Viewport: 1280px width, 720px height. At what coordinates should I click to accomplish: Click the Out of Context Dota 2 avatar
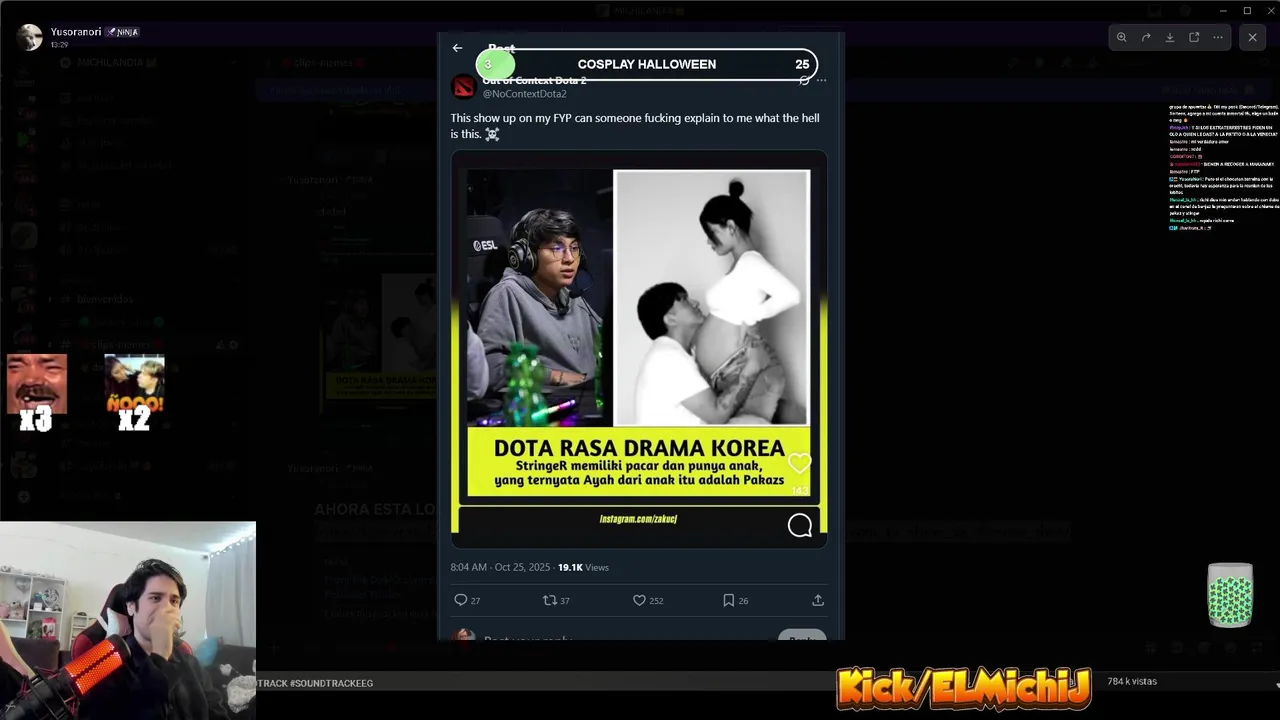tap(463, 87)
